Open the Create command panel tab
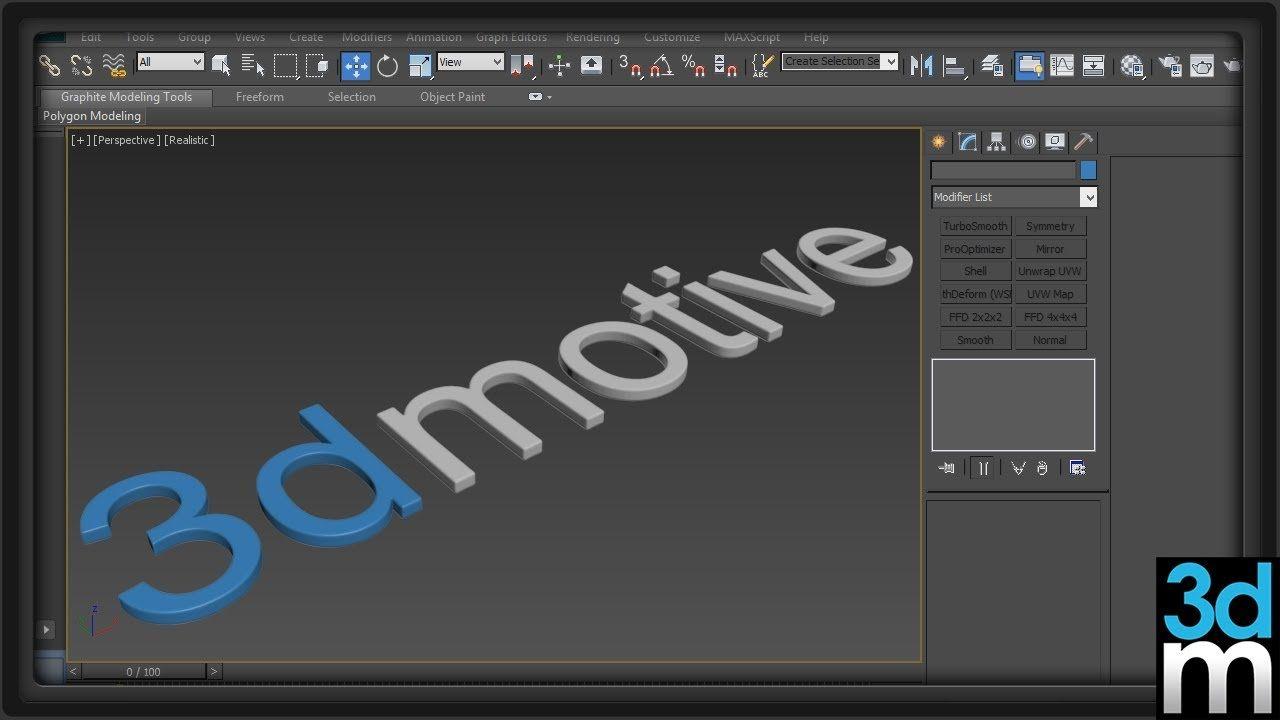1280x720 pixels. 938,142
